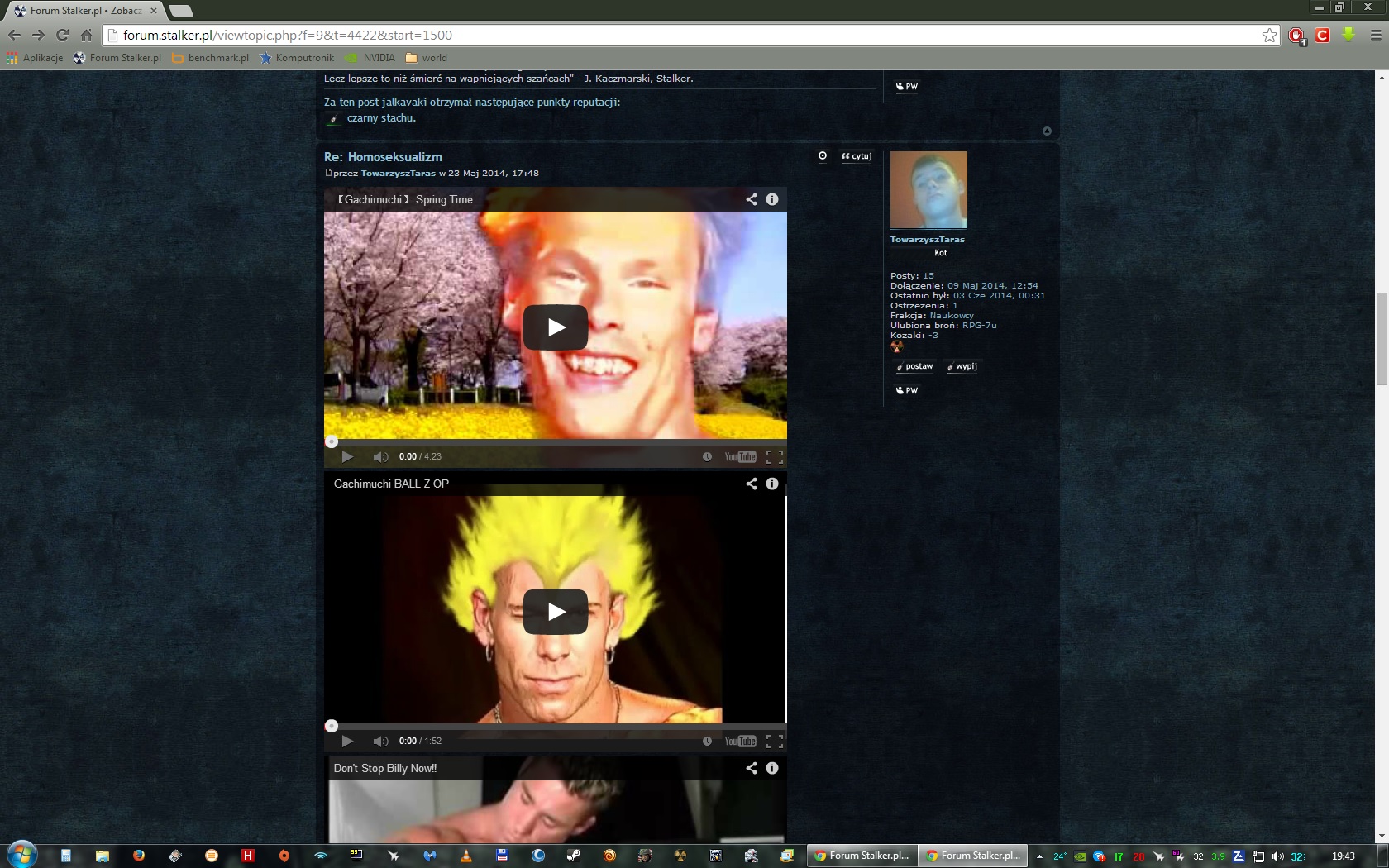Viewport: 1389px width, 868px height.
Task: Click the wypij reputation button
Action: (962, 366)
